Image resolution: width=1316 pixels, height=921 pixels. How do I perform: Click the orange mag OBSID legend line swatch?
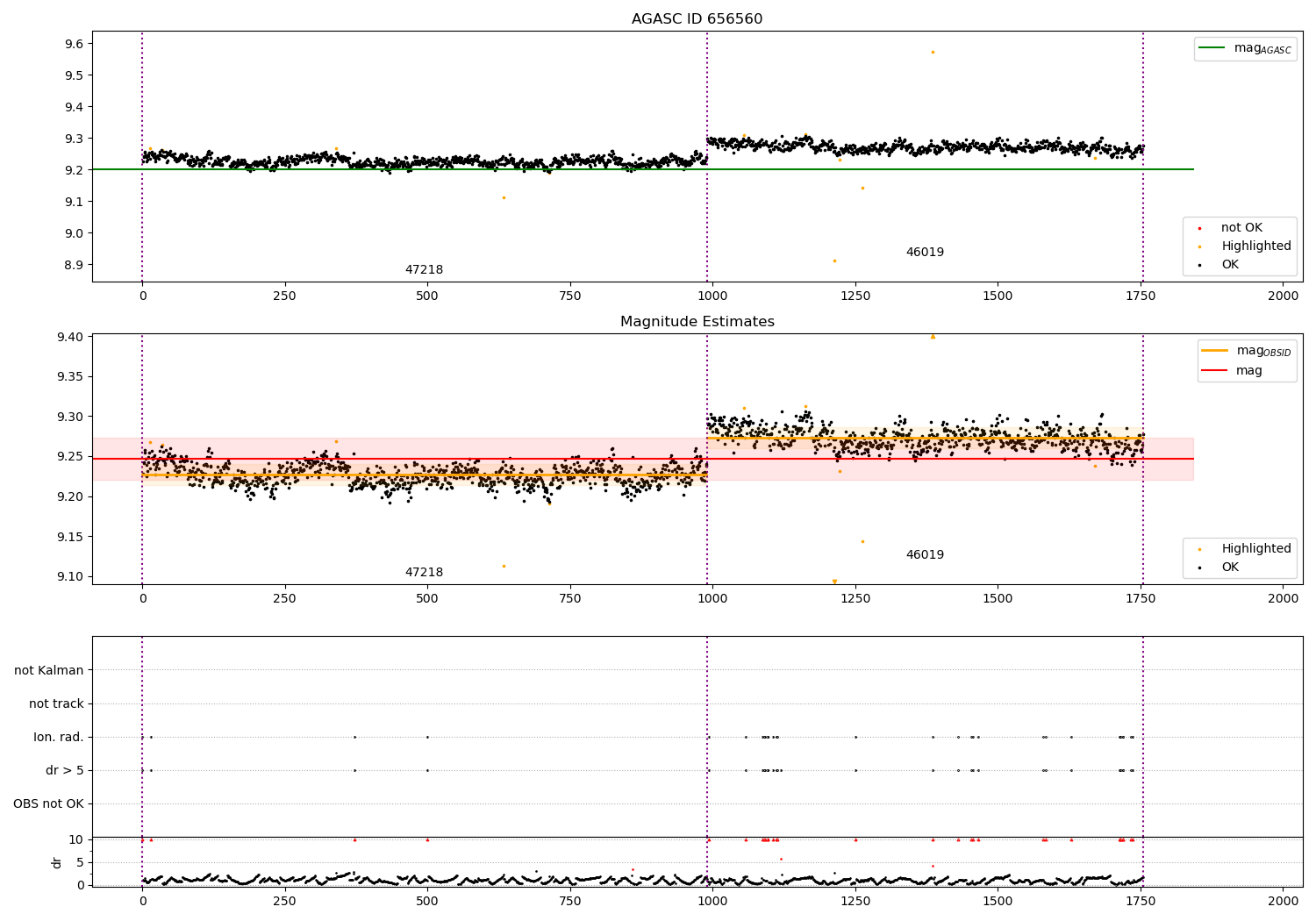(1215, 351)
